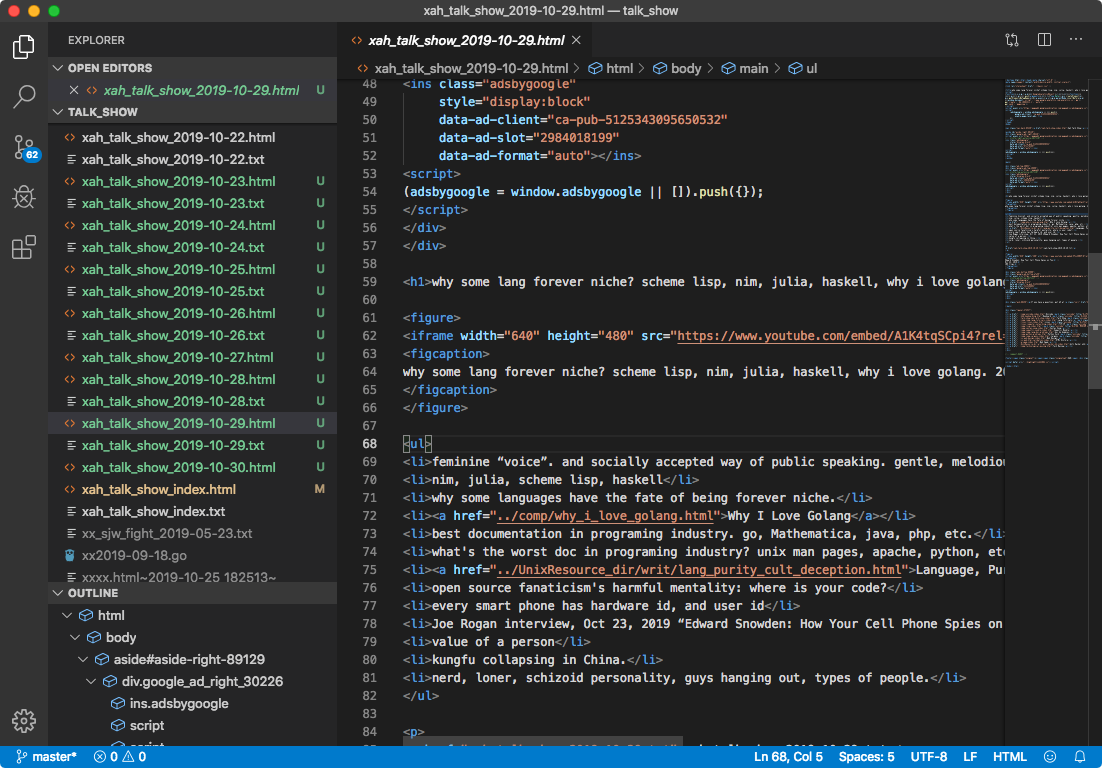Click breadcrumb file xah_talk_show_2019-10-29.html
The image size is (1102, 768).
[x=470, y=68]
